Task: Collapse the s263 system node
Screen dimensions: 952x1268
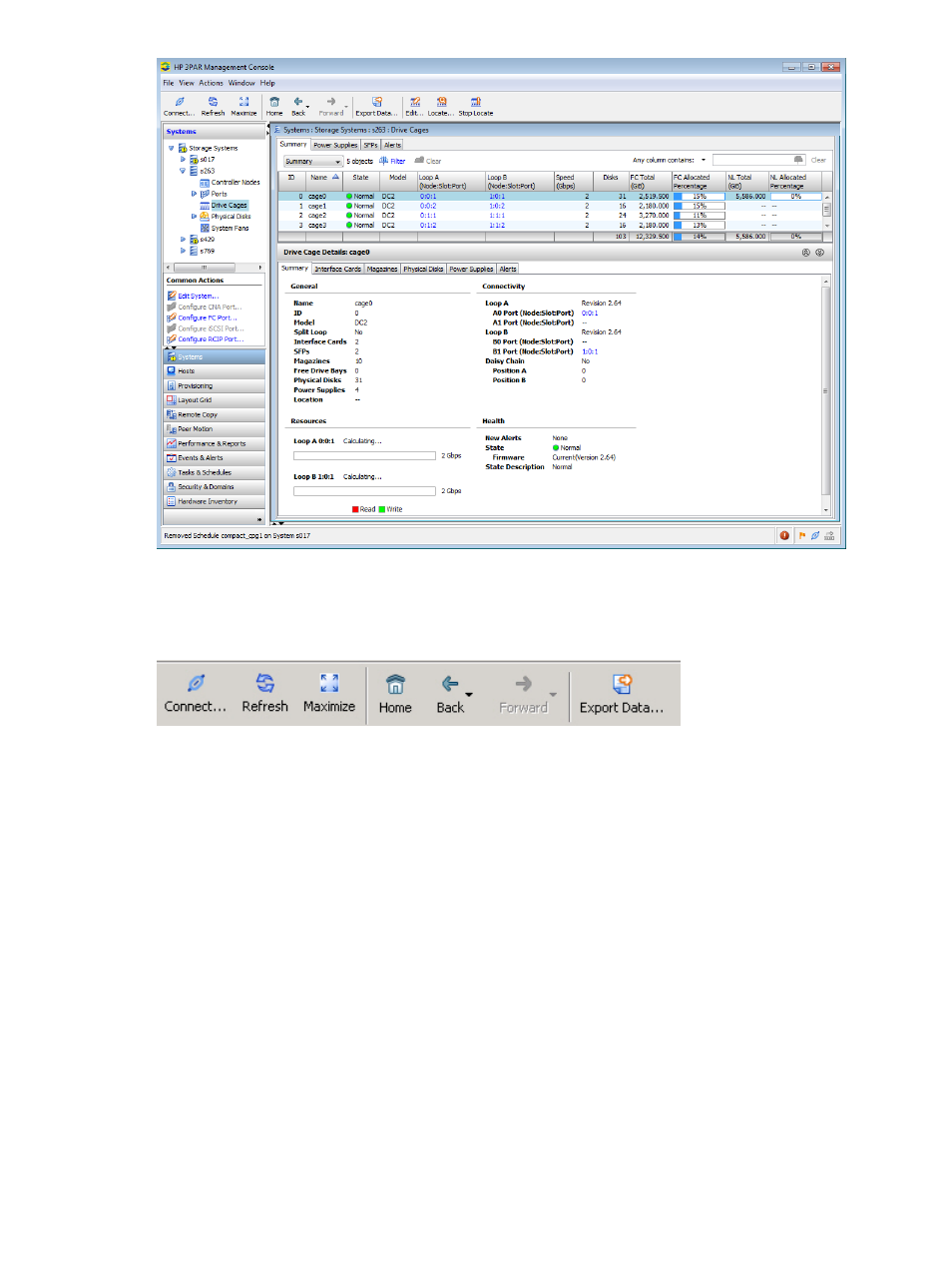Action: (x=183, y=171)
